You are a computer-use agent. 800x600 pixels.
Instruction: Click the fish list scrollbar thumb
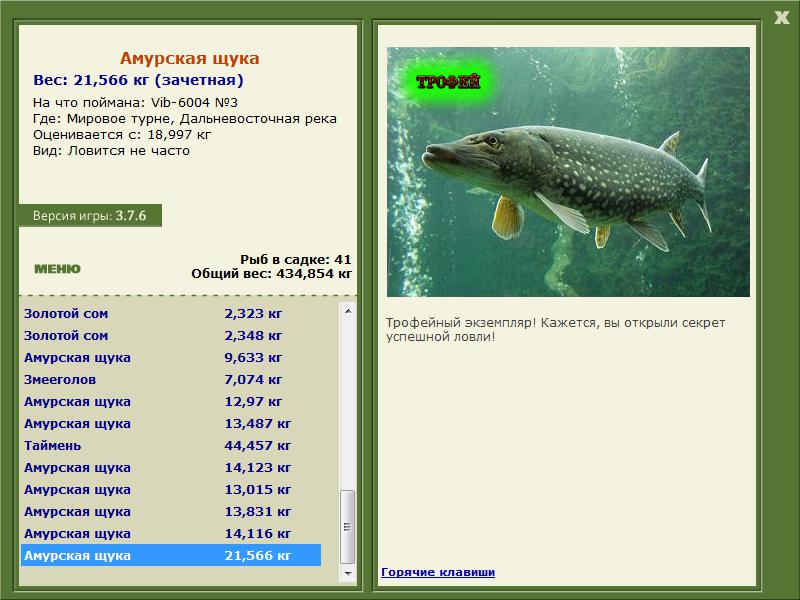(x=348, y=527)
